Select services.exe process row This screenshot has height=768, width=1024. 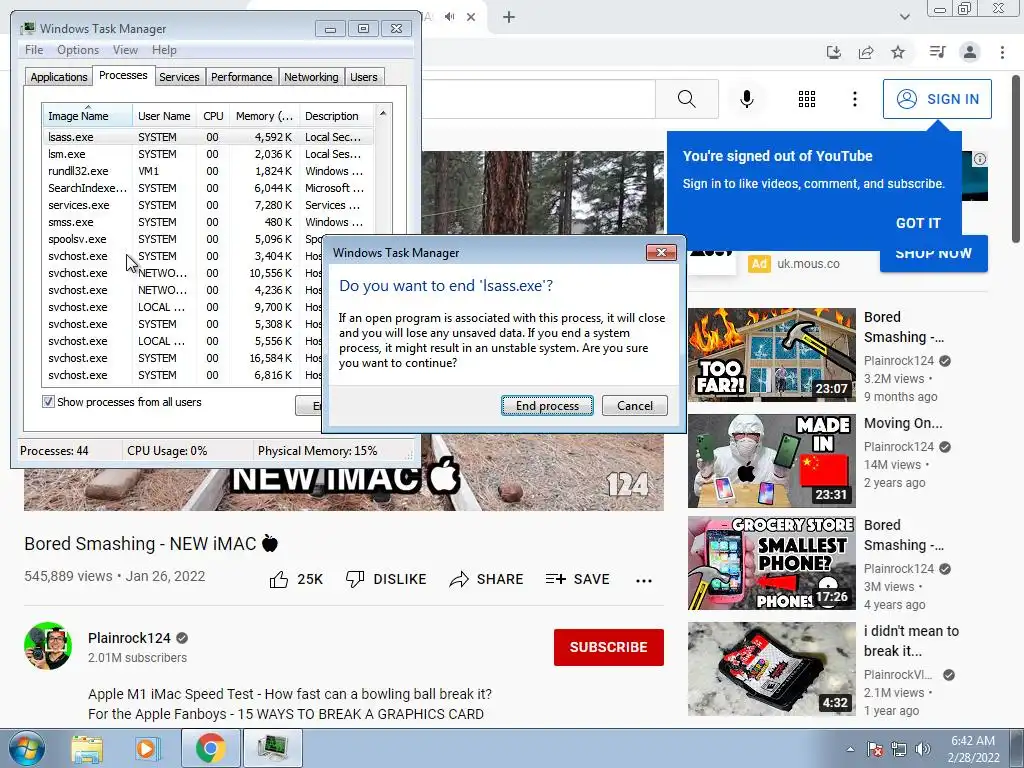pos(208,205)
